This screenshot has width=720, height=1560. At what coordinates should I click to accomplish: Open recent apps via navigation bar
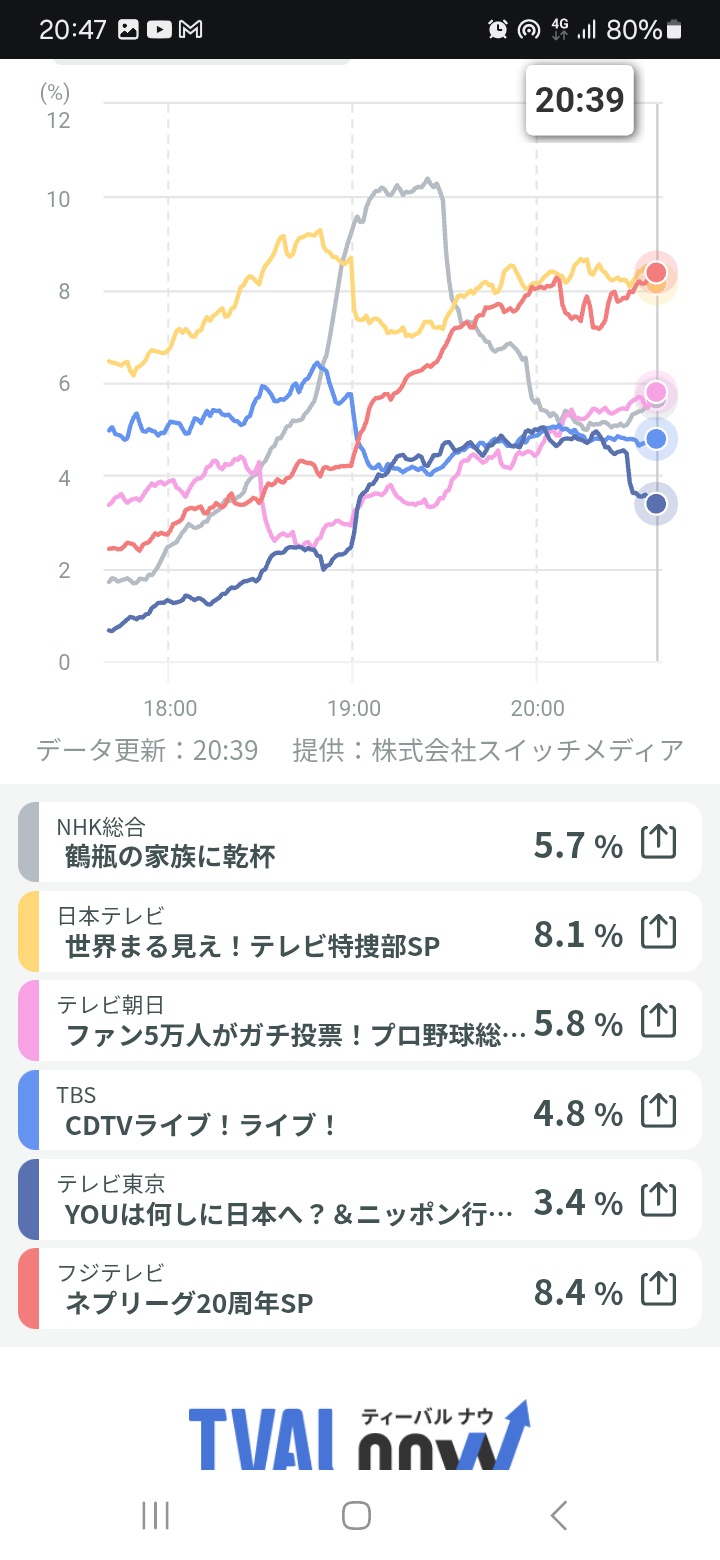tap(155, 1515)
